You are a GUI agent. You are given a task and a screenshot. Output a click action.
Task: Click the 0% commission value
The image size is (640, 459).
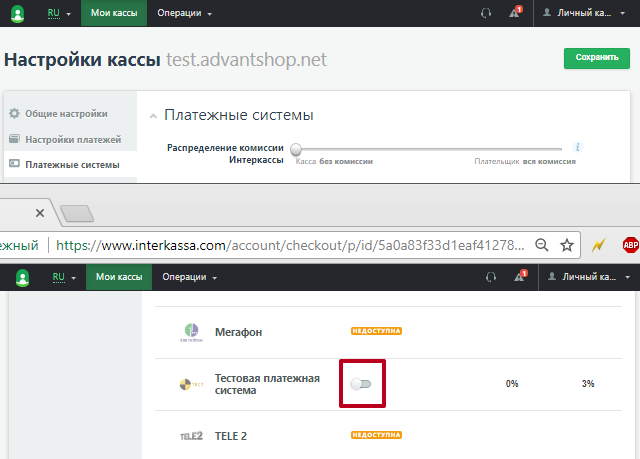point(512,384)
